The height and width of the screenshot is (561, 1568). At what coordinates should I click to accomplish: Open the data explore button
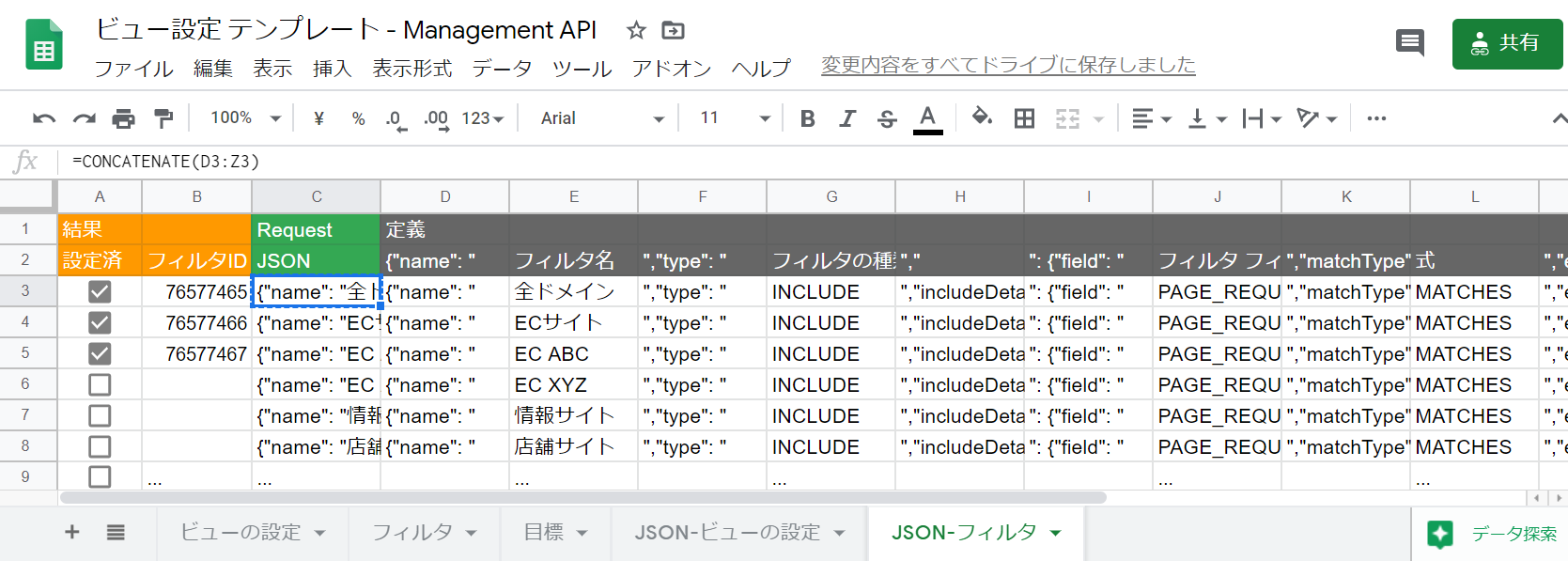pyautogui.click(x=1492, y=534)
